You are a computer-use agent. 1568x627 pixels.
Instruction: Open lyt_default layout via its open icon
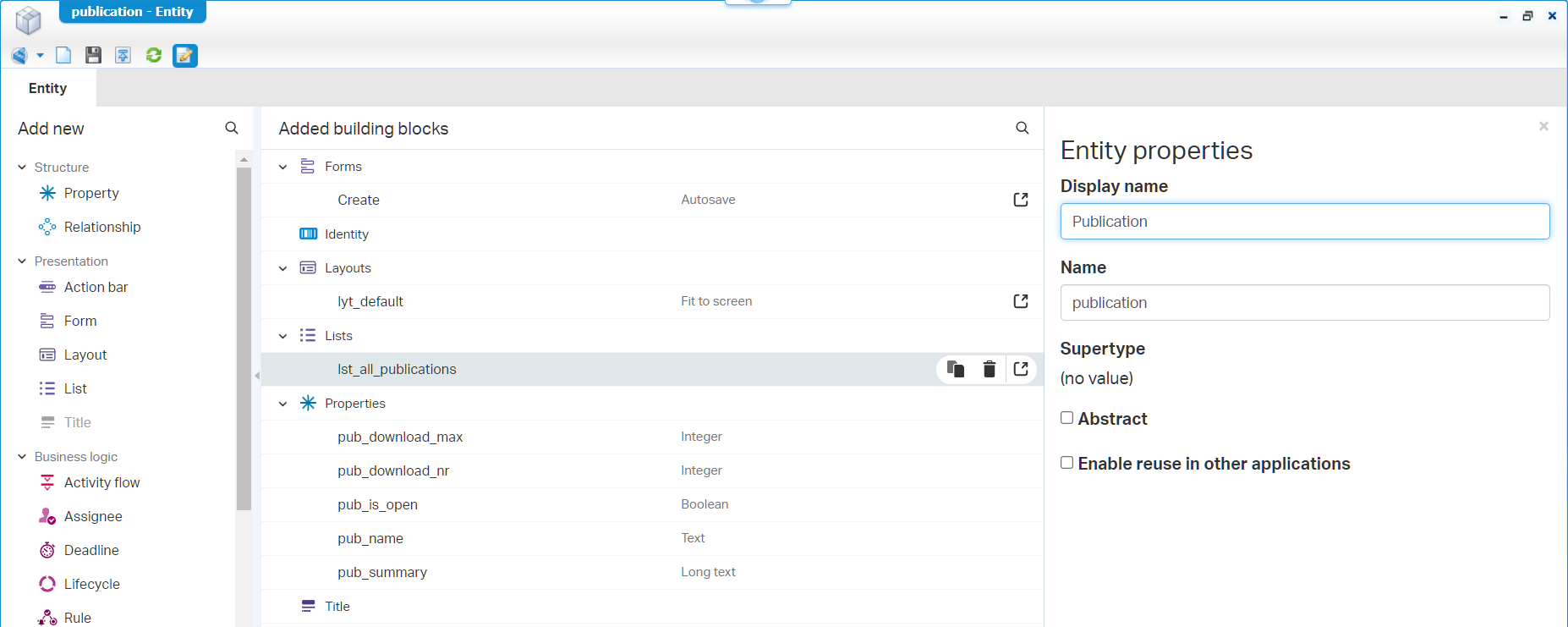pos(1021,301)
